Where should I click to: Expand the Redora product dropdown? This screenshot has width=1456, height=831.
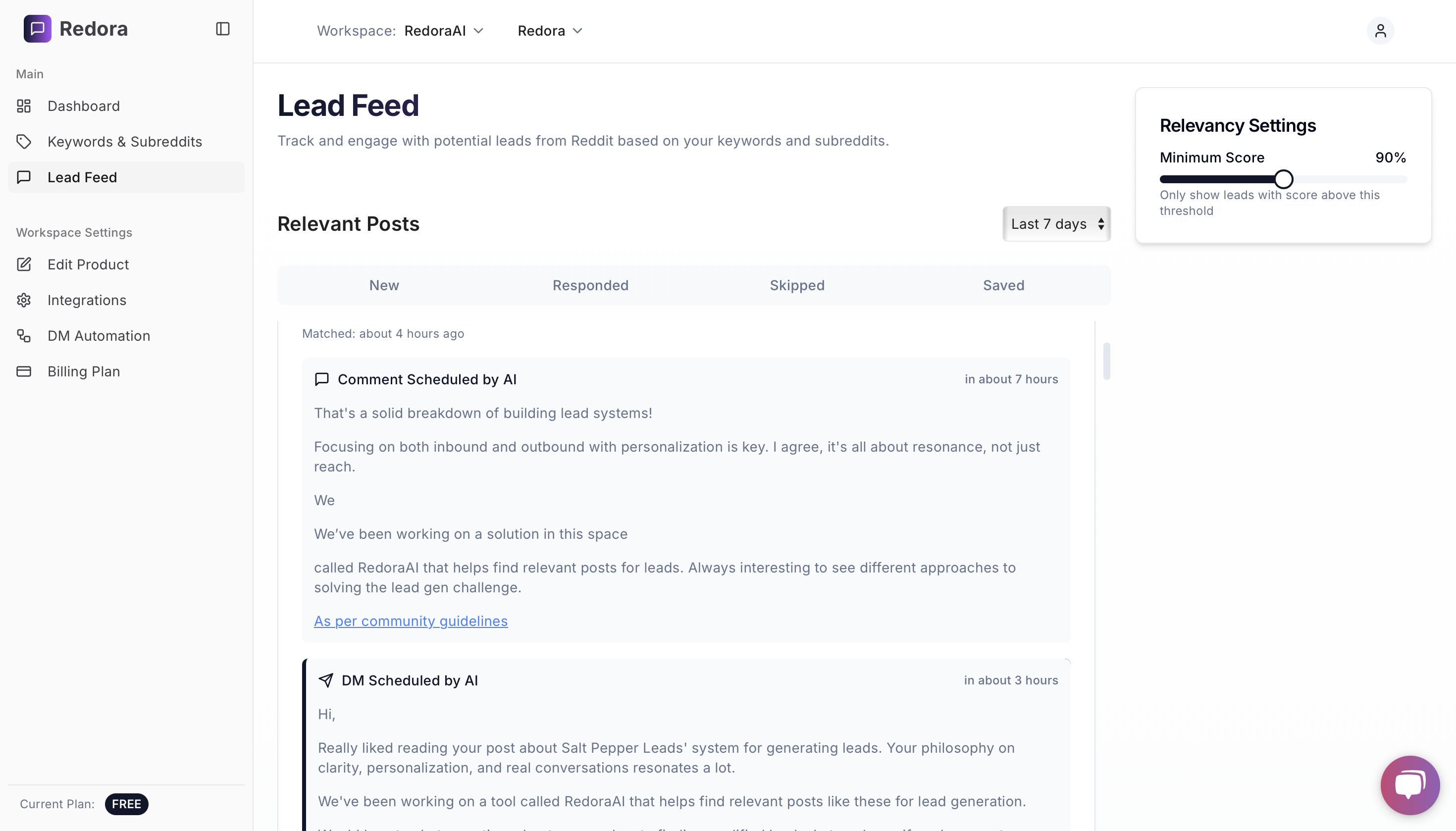550,31
